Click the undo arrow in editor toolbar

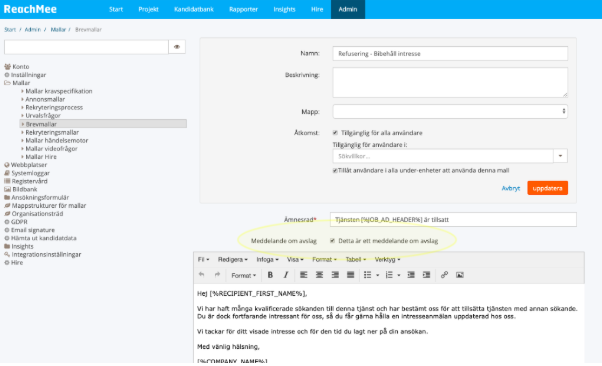[x=202, y=275]
